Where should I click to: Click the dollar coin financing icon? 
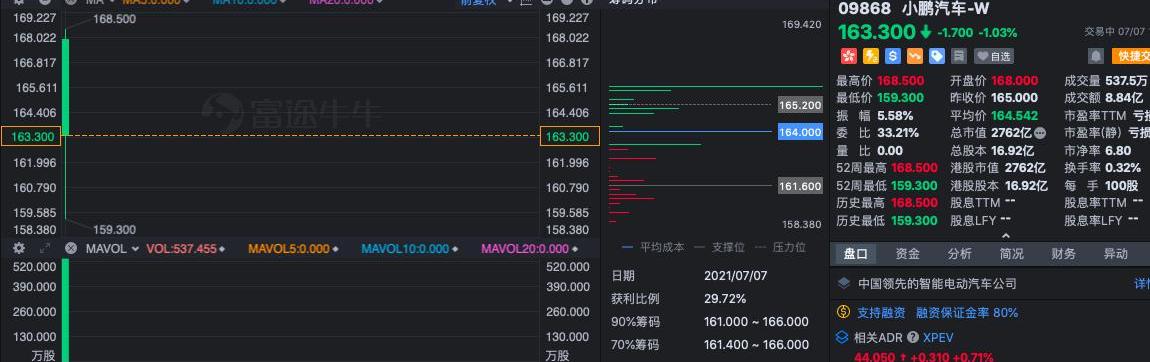pyautogui.click(x=843, y=313)
